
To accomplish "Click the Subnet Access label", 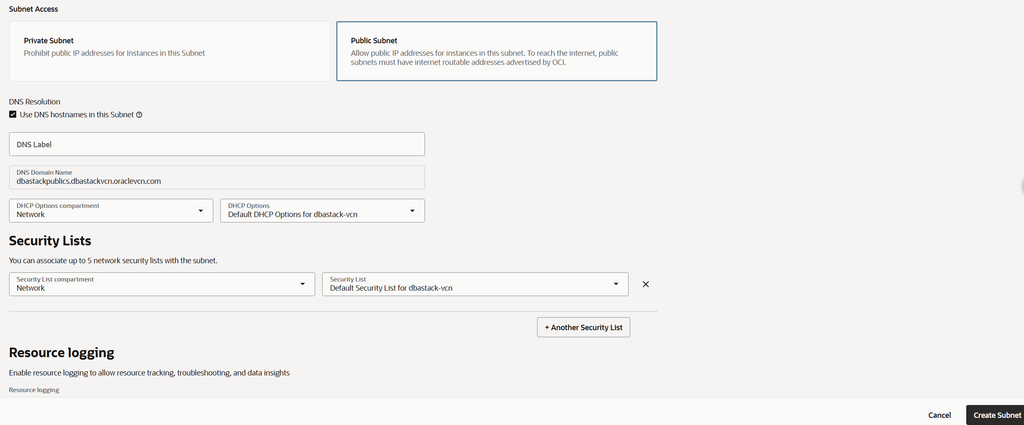I will pyautogui.click(x=33, y=9).
